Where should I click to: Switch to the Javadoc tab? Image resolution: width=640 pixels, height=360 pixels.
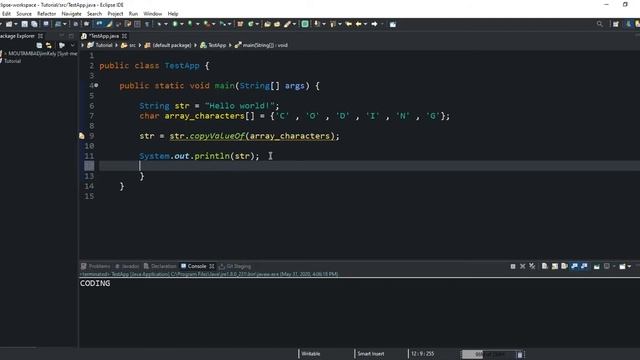(127, 266)
